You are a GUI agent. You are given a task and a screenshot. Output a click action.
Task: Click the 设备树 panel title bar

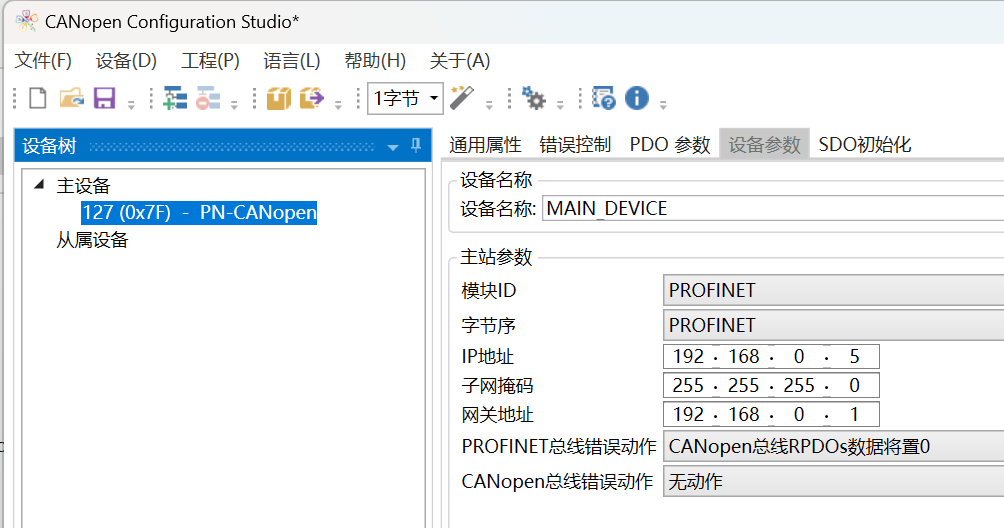click(222, 146)
